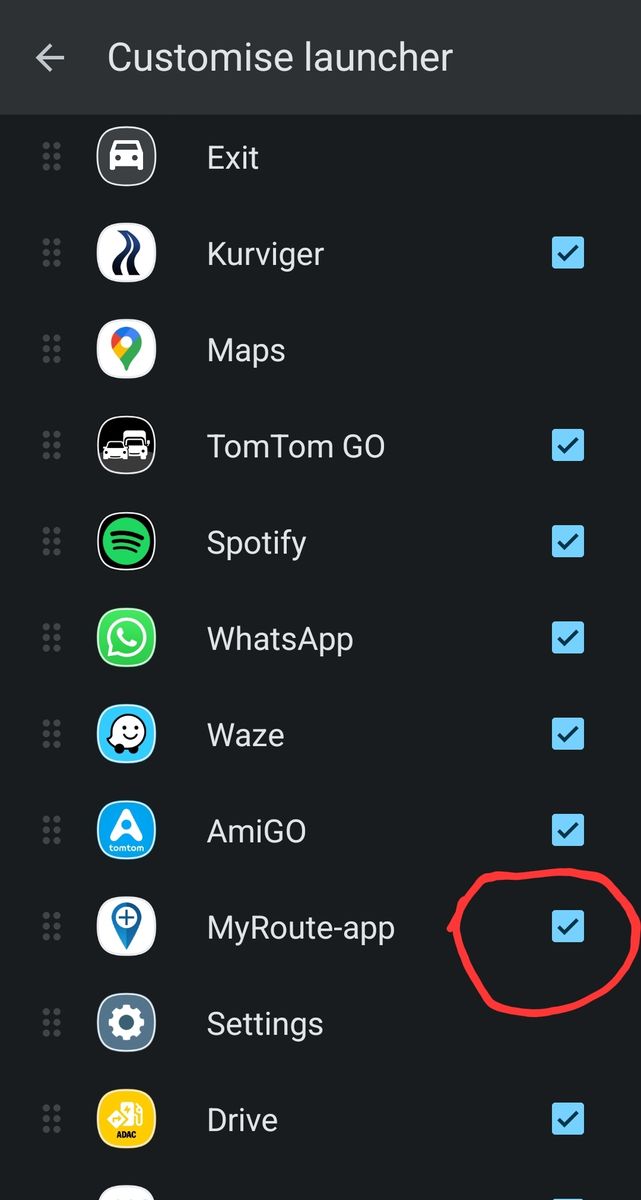Tap the TomTom GO app icon
641x1200 pixels.
(126, 446)
